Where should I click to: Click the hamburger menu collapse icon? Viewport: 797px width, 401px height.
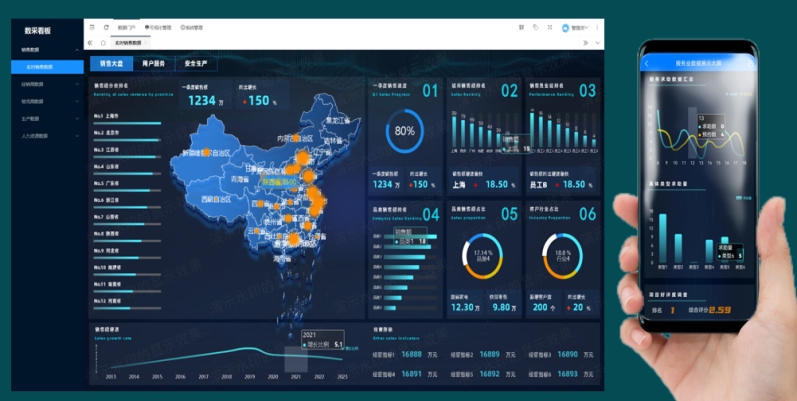point(91,28)
